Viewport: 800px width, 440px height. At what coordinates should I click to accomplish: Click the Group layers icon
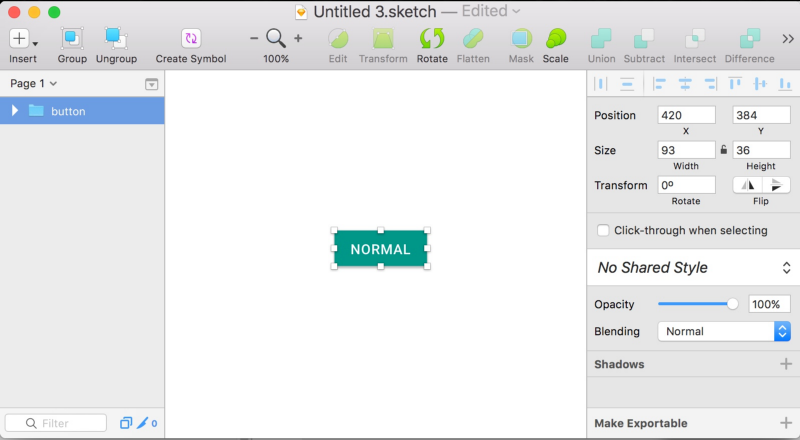(72, 39)
